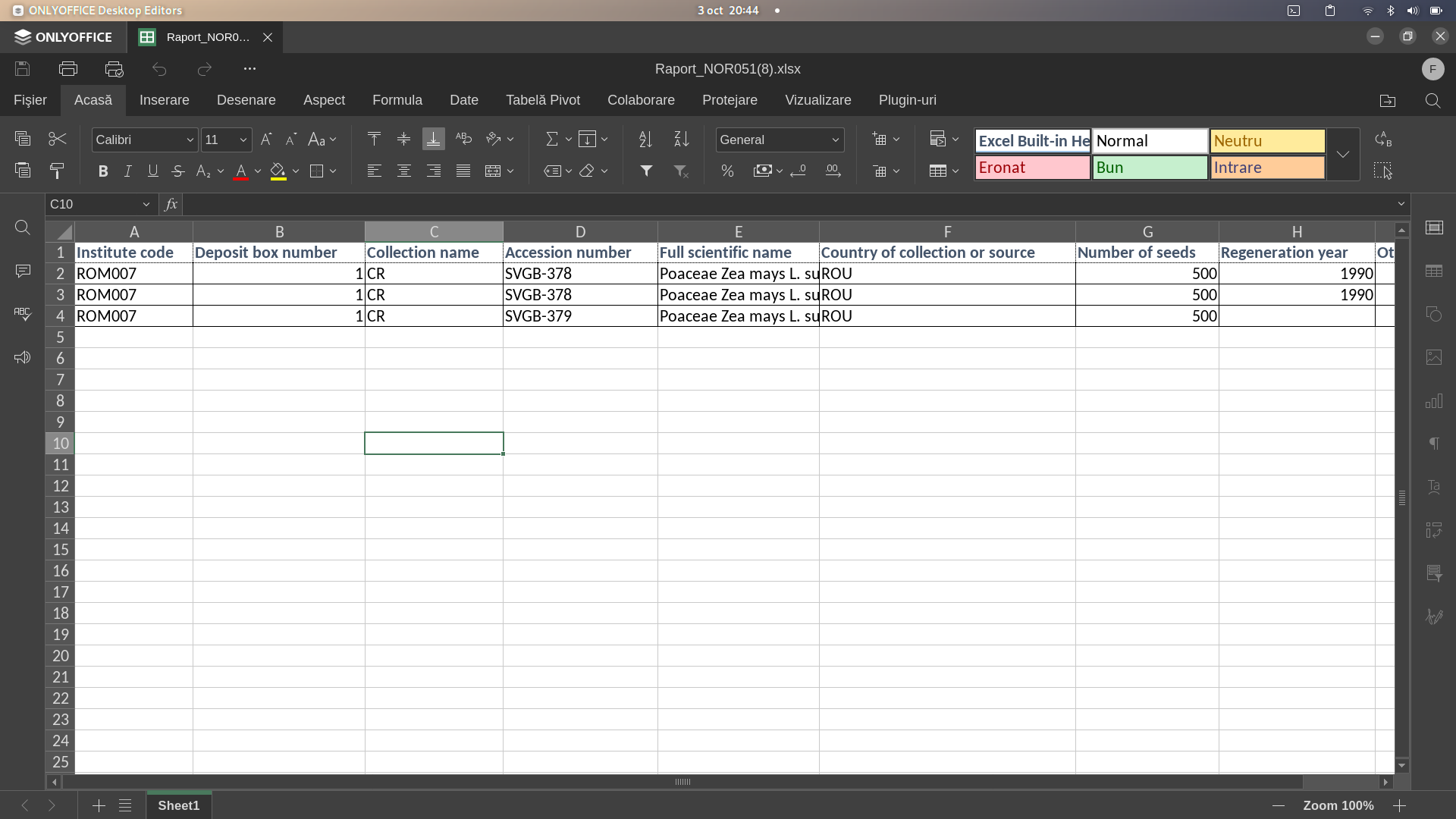Screen dimensions: 1456x819
Task: Open the Change Case dropdown
Action: [x=322, y=140]
